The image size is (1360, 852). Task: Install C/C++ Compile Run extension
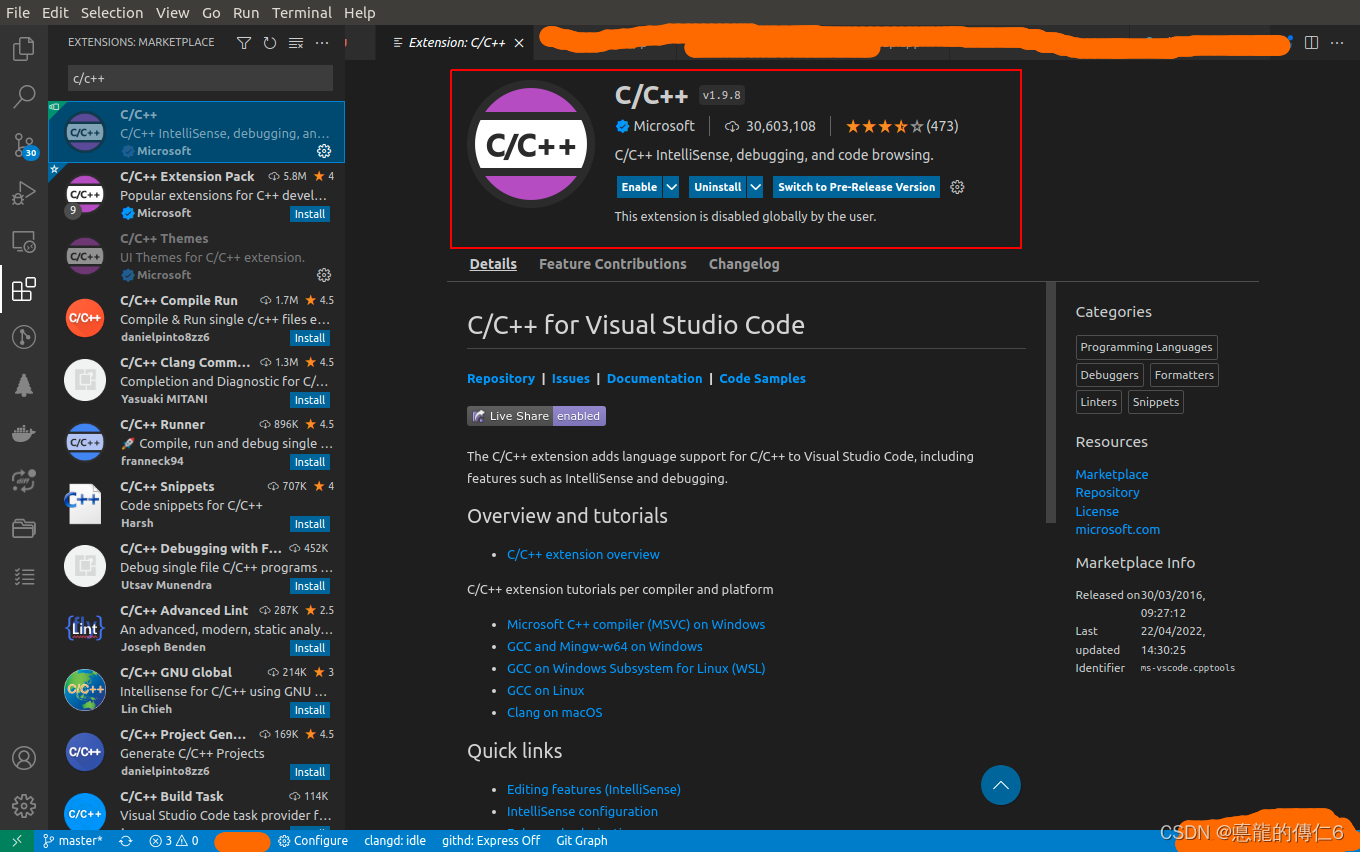[310, 338]
